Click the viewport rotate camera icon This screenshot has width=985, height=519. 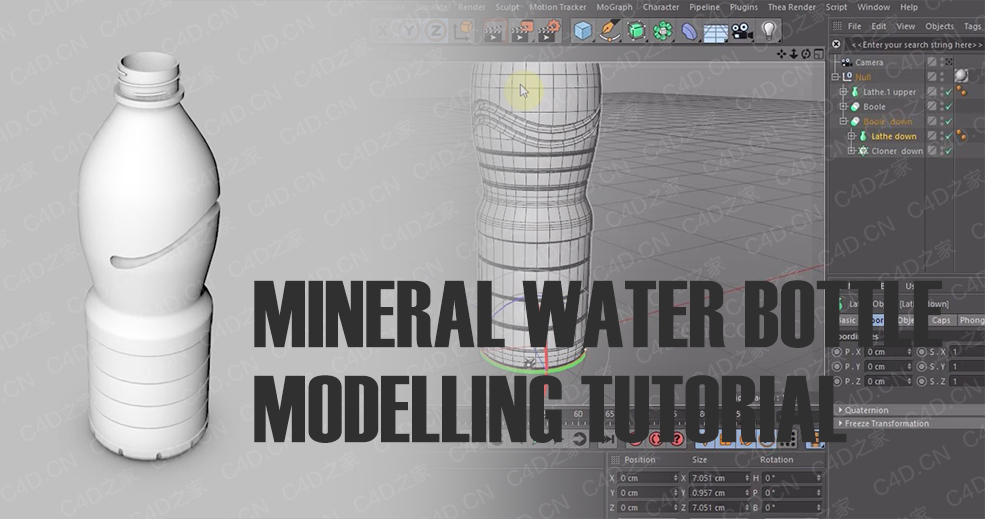pyautogui.click(x=805, y=54)
